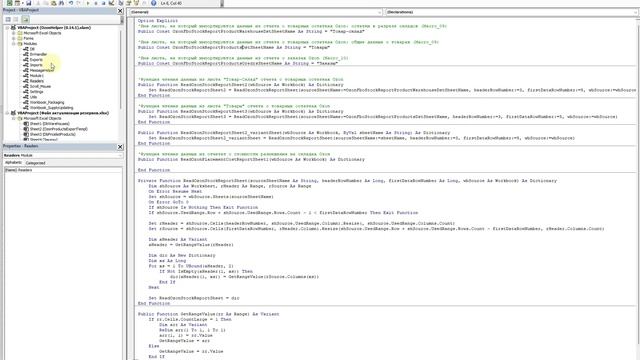Expand the Microsoft Excel Objects folder under OzonHelper
Viewport: 640px width, 360px height.
point(13,33)
